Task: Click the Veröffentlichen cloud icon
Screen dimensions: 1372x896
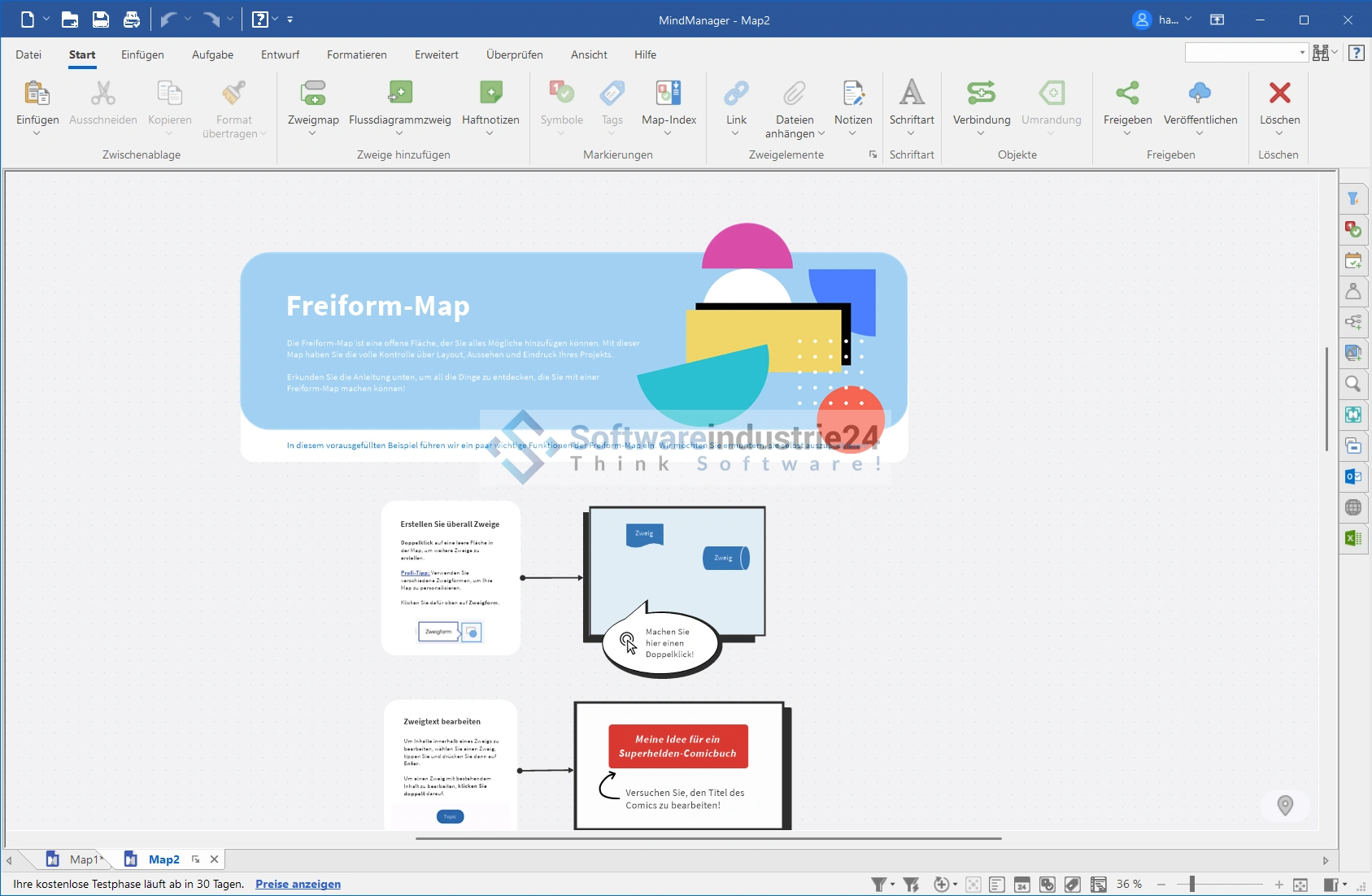Action: point(1200,94)
